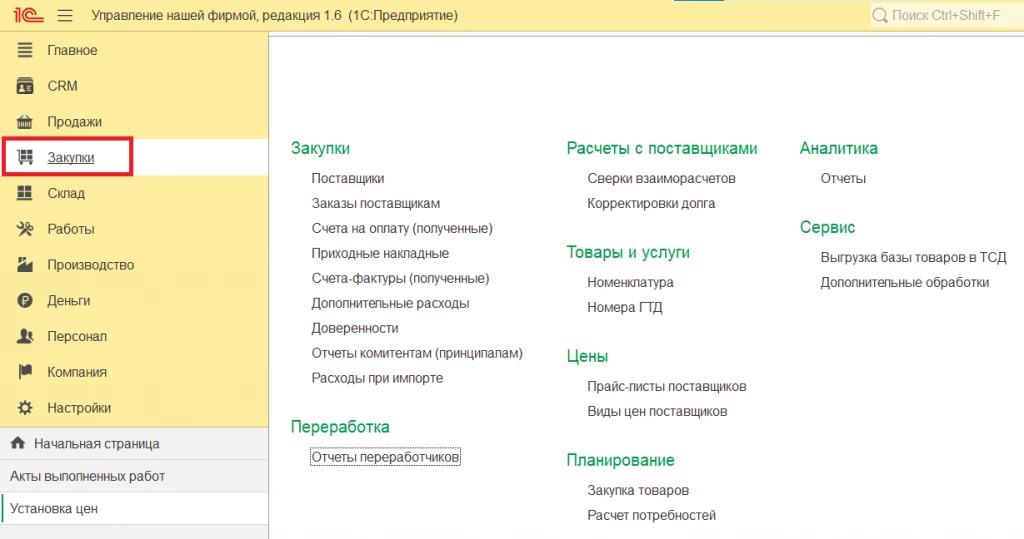This screenshot has width=1024, height=539.
Task: Click the 1C logo icon
Action: click(28, 14)
